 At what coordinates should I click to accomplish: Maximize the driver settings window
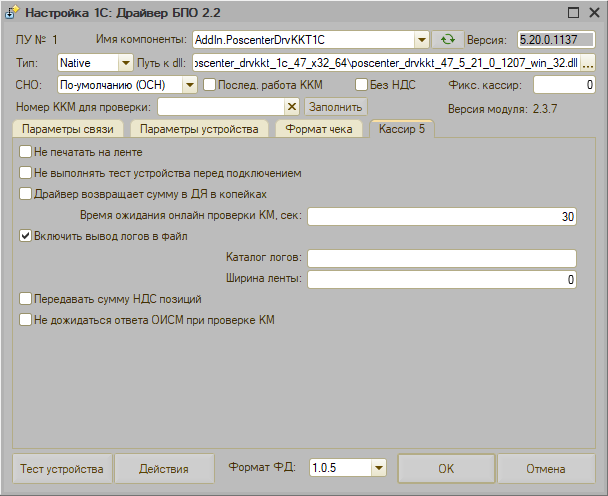coord(572,13)
